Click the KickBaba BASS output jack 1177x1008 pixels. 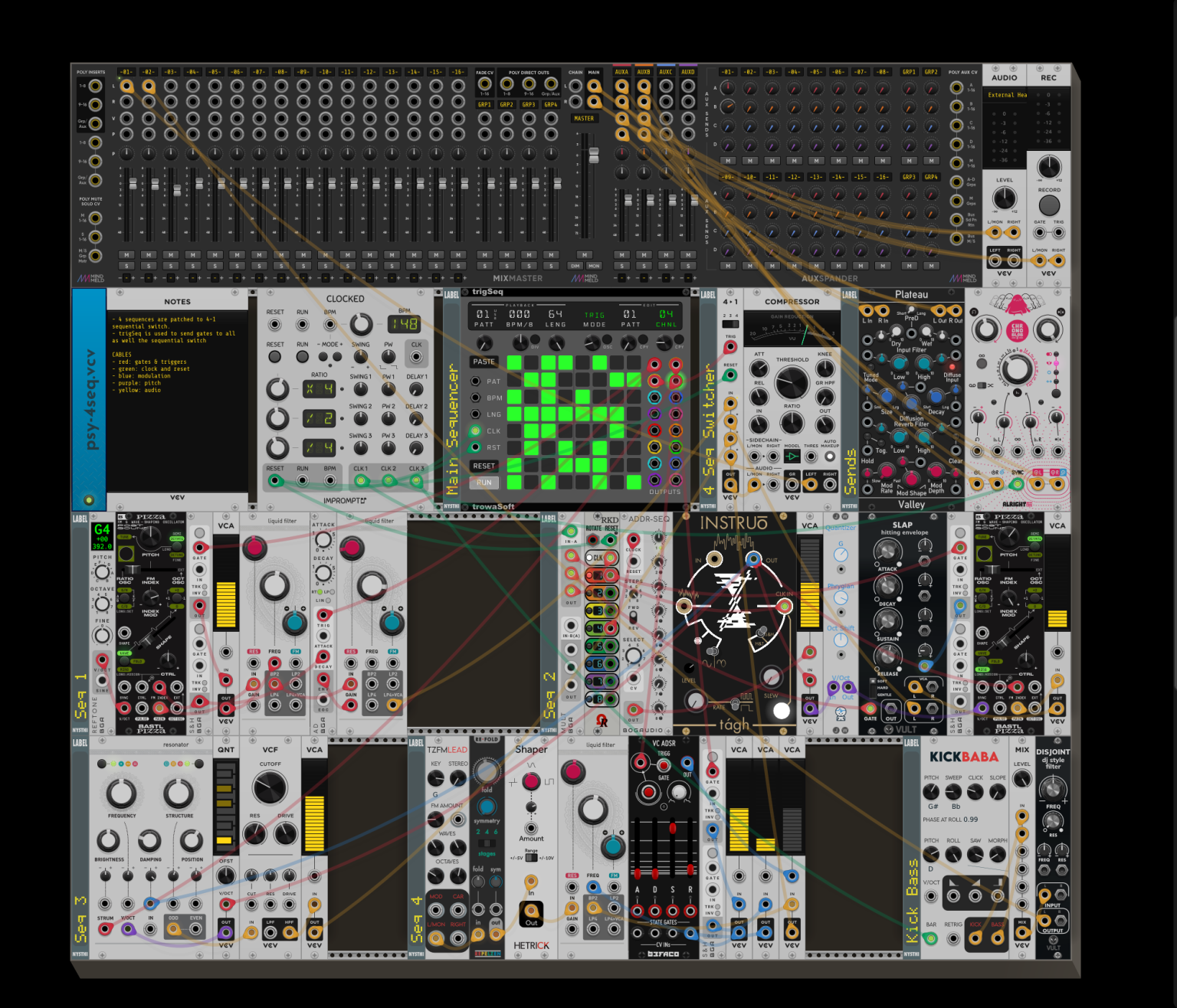coord(998,938)
